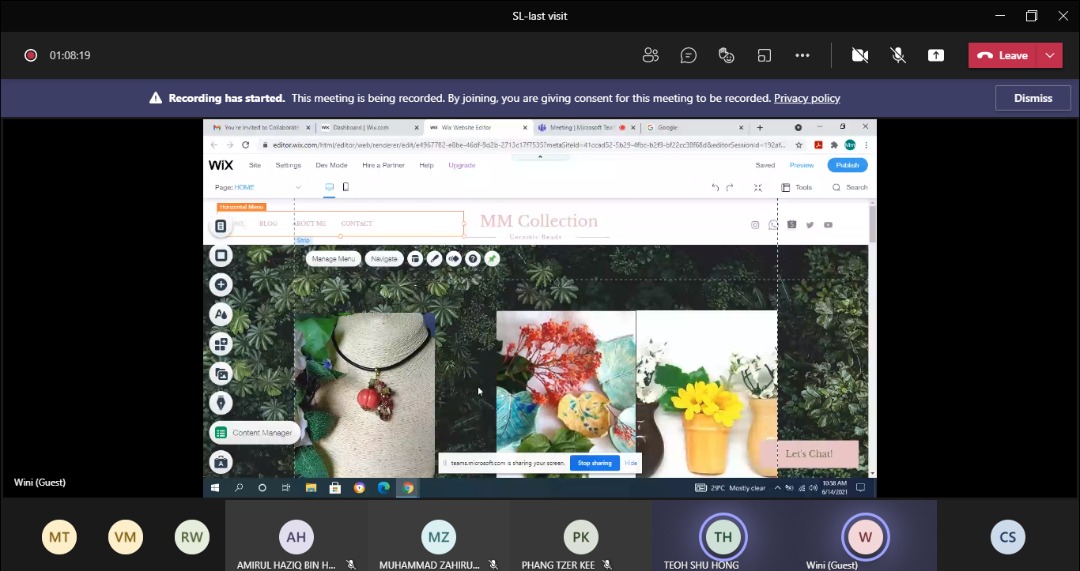Open Wix Media sidebar icon
The height and width of the screenshot is (571, 1080).
coord(220,373)
